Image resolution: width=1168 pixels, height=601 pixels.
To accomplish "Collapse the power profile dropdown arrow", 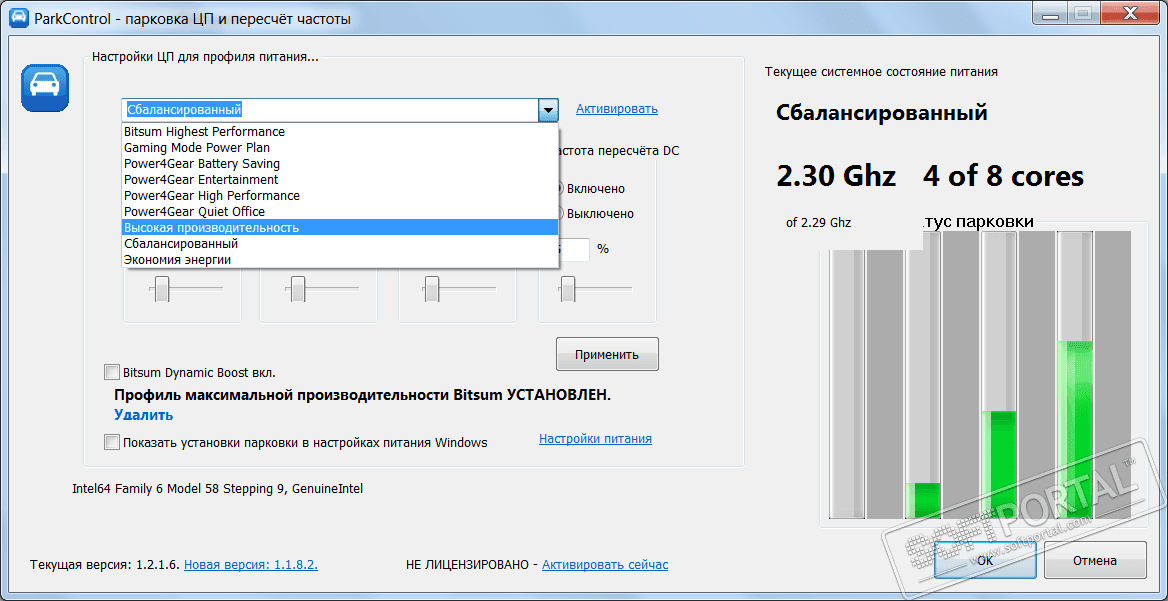I will [548, 110].
